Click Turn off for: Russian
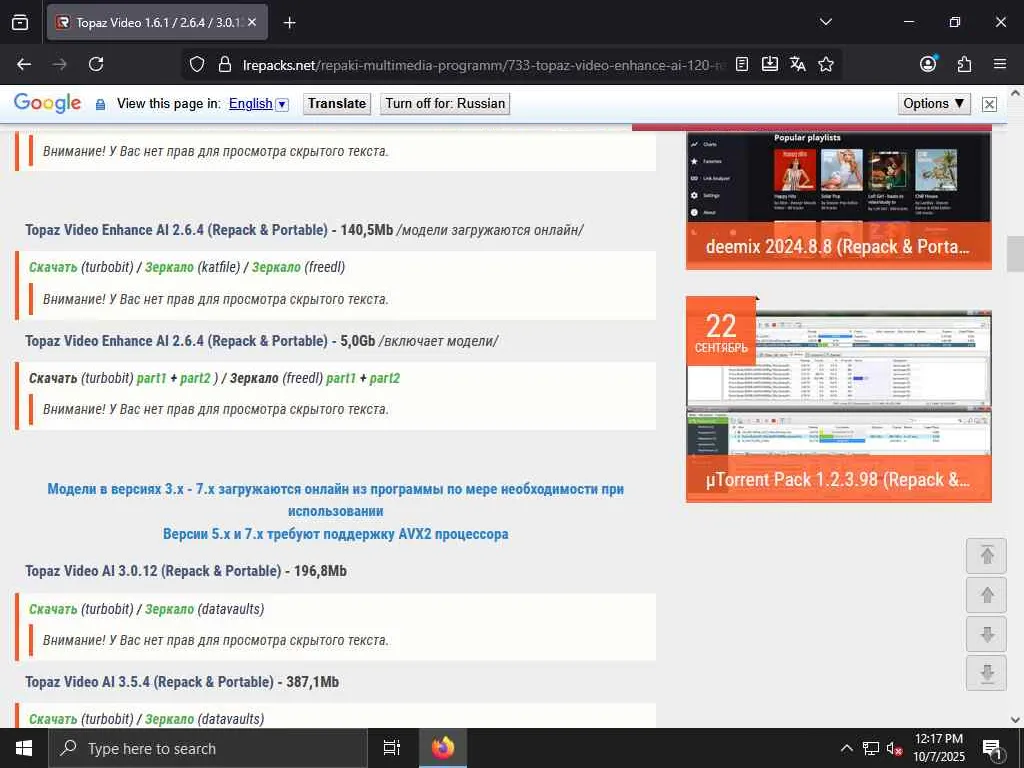The height and width of the screenshot is (768, 1024). coord(445,104)
